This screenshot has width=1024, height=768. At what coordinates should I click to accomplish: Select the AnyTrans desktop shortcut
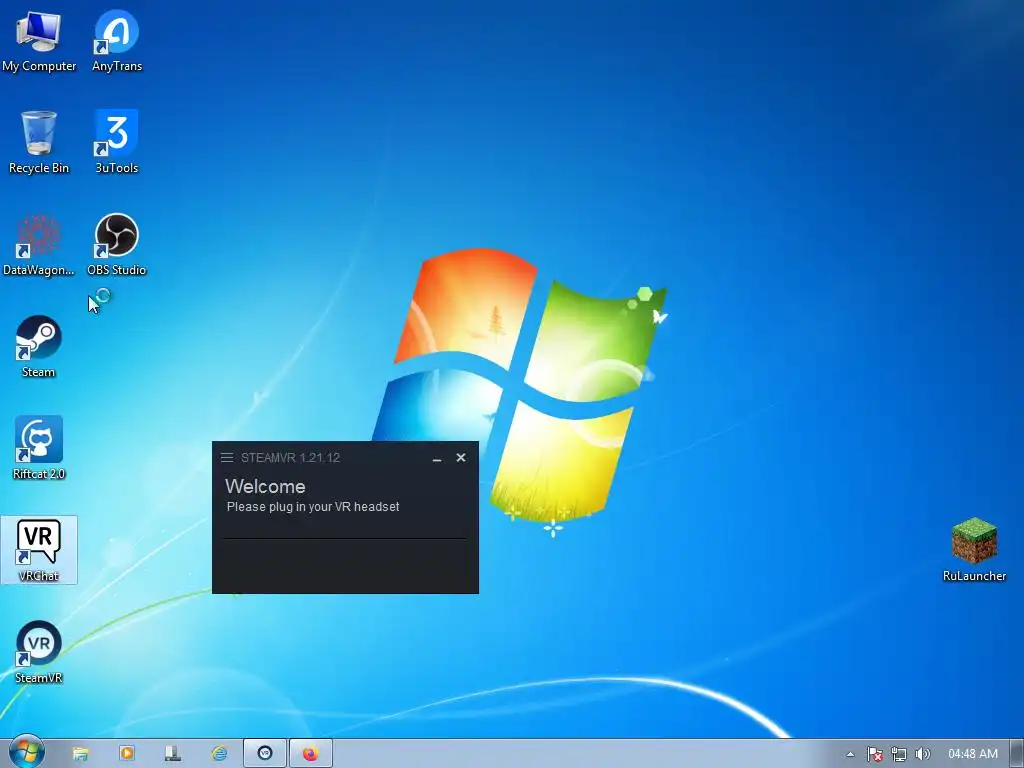click(117, 42)
